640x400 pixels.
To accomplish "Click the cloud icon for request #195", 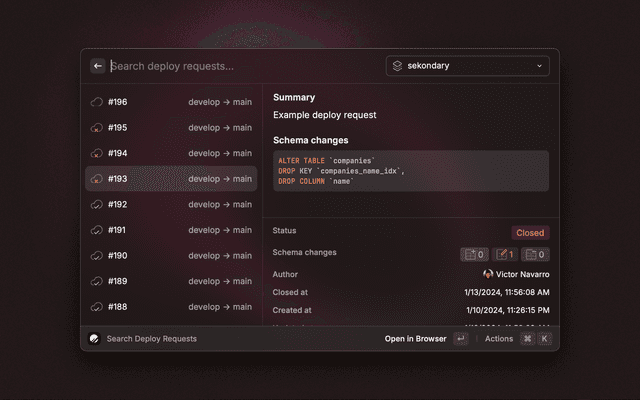I will tap(97, 128).
